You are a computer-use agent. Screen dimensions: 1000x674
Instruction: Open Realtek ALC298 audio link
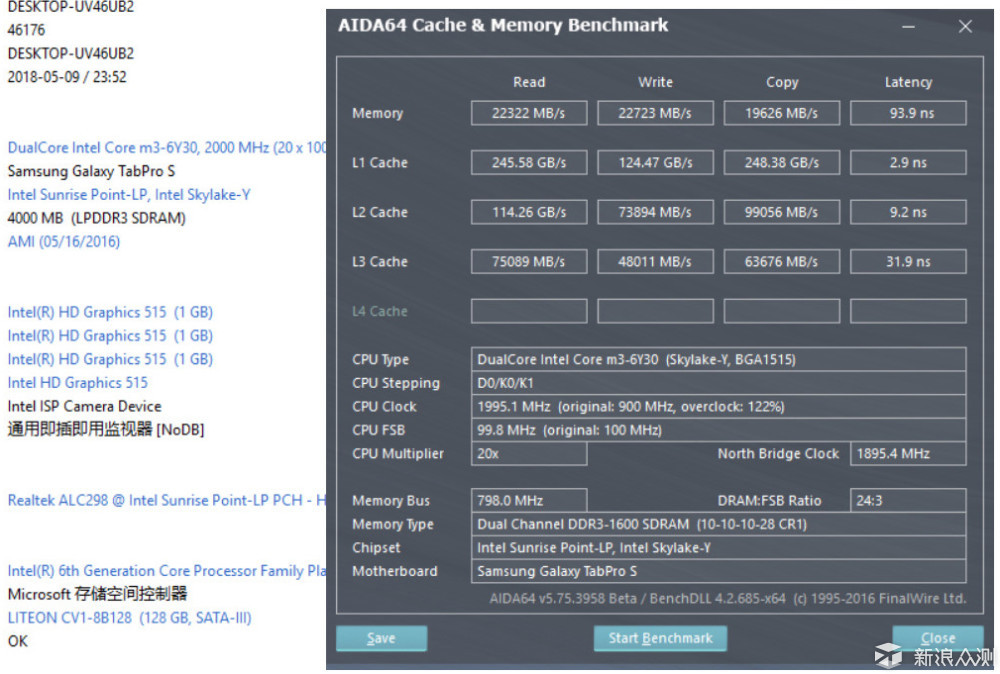(x=166, y=501)
